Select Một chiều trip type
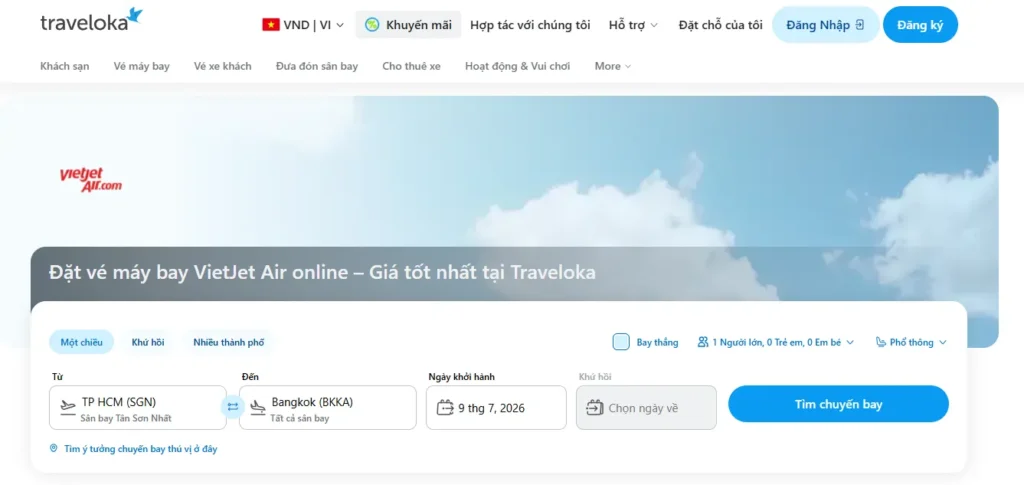The width and height of the screenshot is (1024, 485). pos(82,342)
